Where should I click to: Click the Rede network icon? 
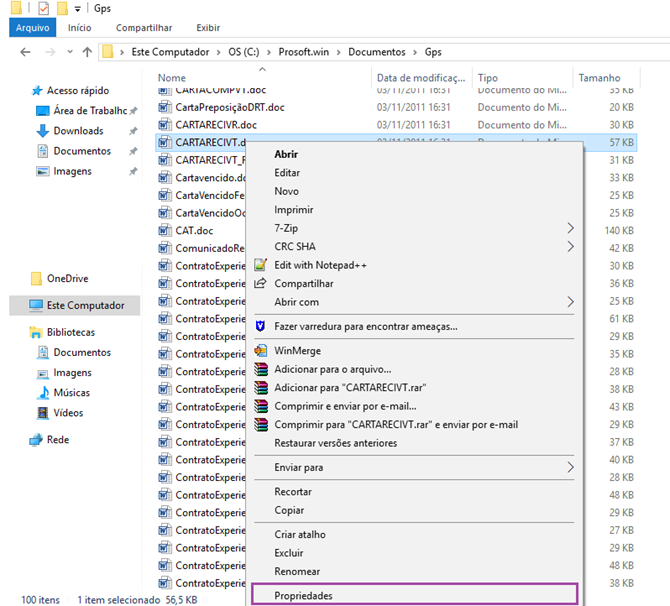tap(36, 439)
